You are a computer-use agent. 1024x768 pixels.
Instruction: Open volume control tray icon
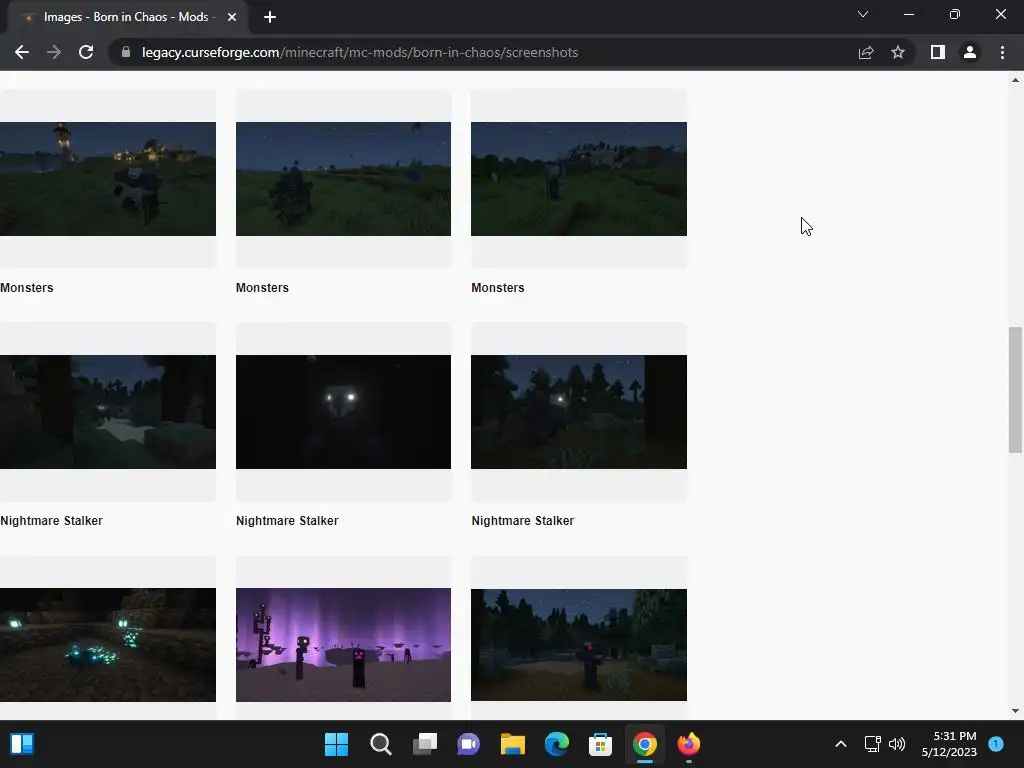pos(897,744)
